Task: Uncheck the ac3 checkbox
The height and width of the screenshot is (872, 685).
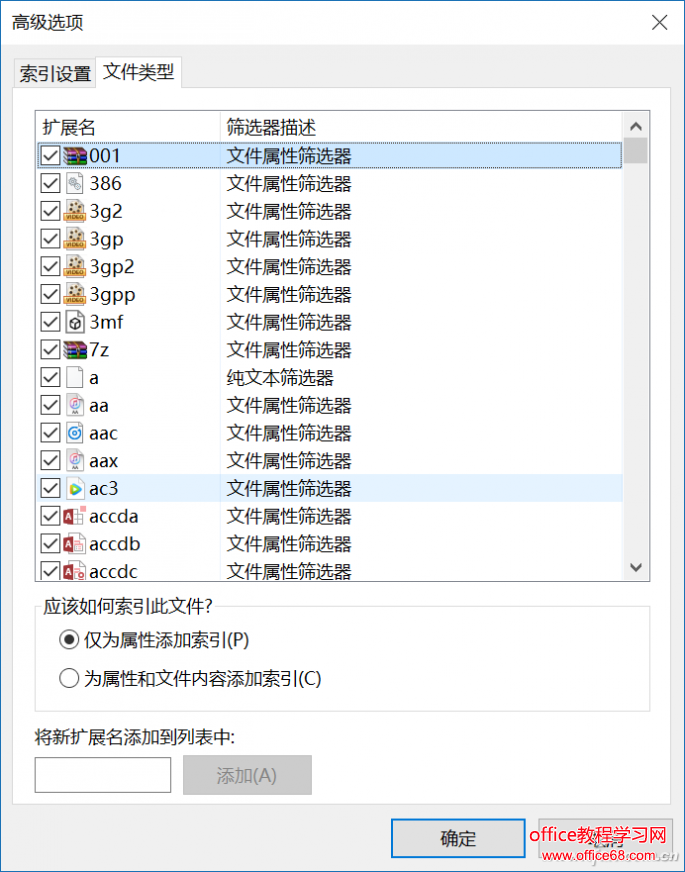Action: [x=51, y=488]
